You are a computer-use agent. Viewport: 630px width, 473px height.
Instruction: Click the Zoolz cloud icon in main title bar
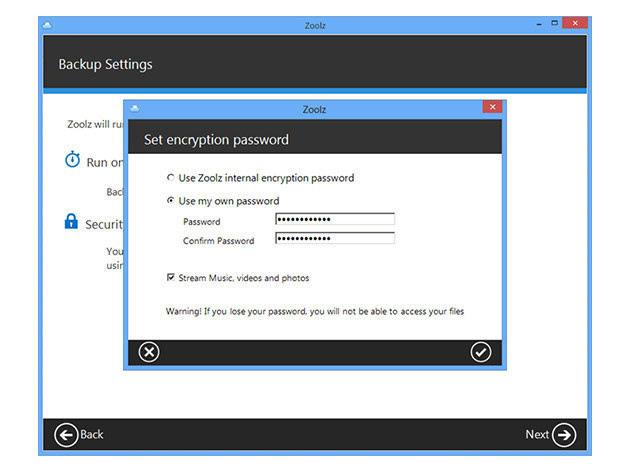(50, 24)
